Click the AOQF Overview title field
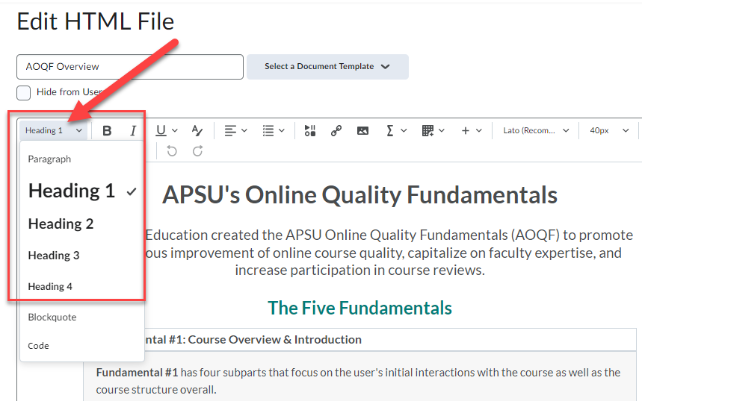This screenshot has height=413, width=746. (130, 67)
